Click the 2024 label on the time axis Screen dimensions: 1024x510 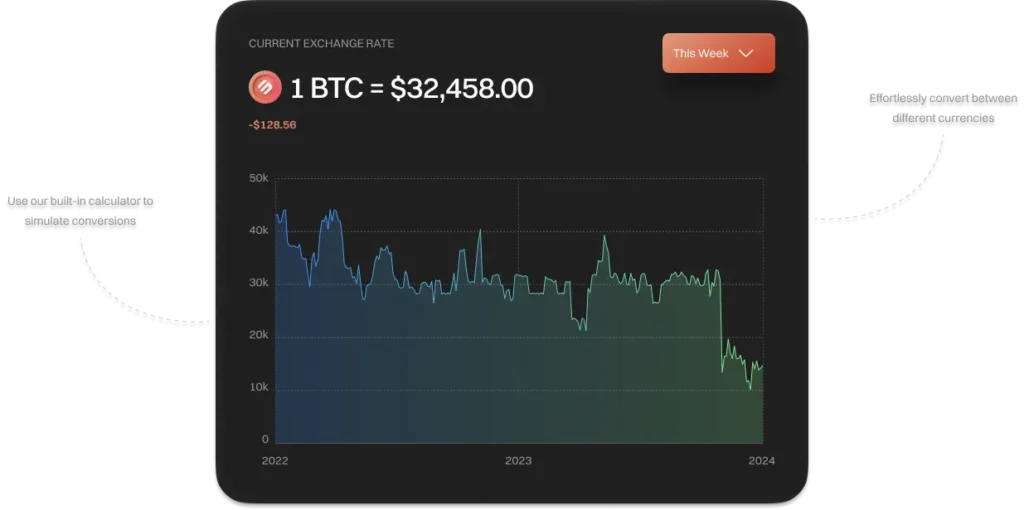[x=762, y=461]
